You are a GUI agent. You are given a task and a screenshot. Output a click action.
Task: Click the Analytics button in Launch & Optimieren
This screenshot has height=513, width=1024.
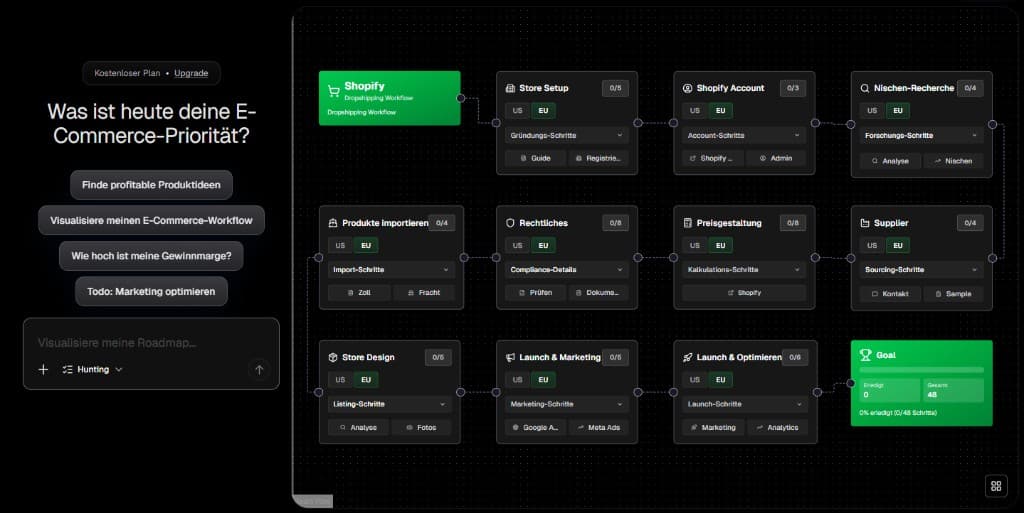pos(777,428)
